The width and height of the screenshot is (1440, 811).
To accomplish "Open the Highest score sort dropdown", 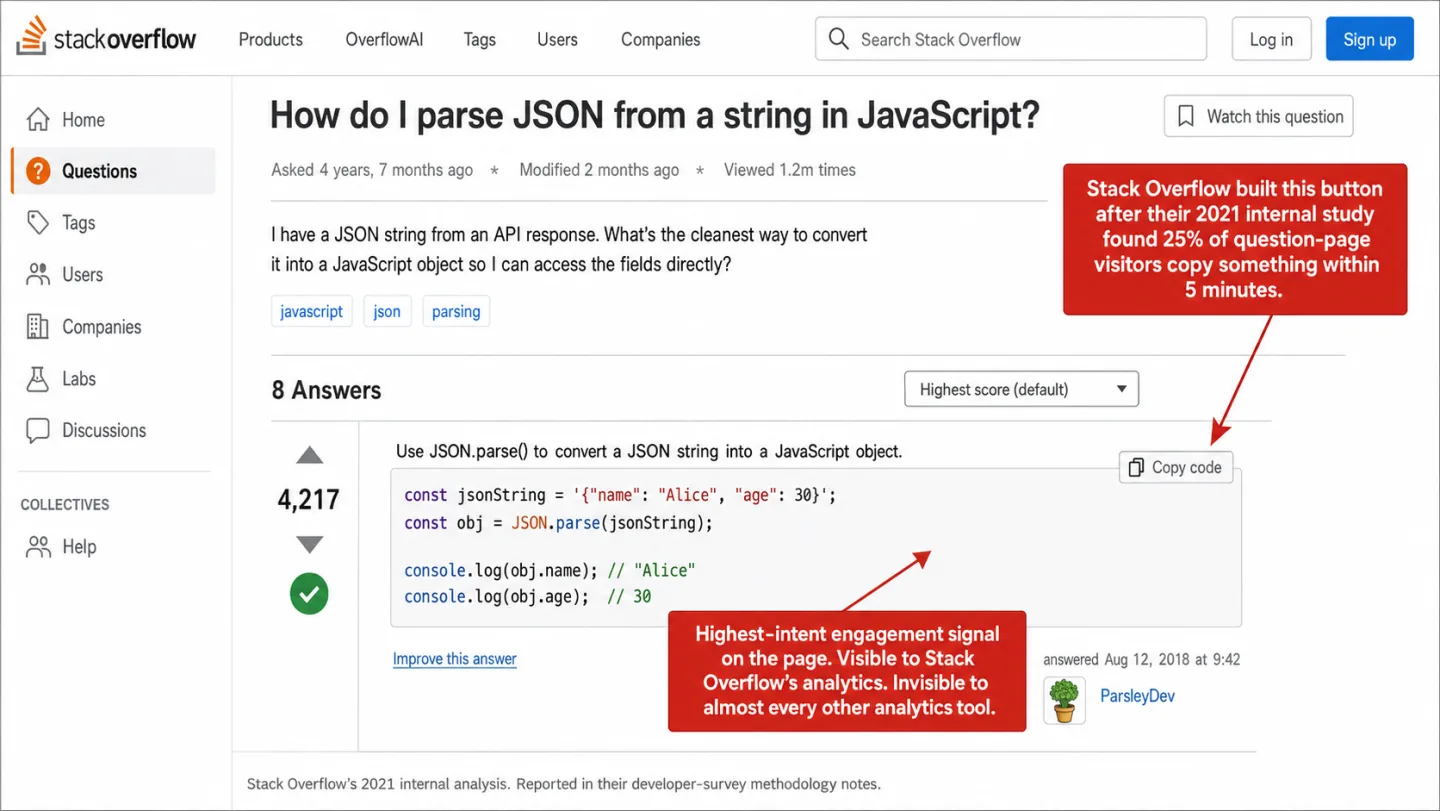I will click(1021, 389).
